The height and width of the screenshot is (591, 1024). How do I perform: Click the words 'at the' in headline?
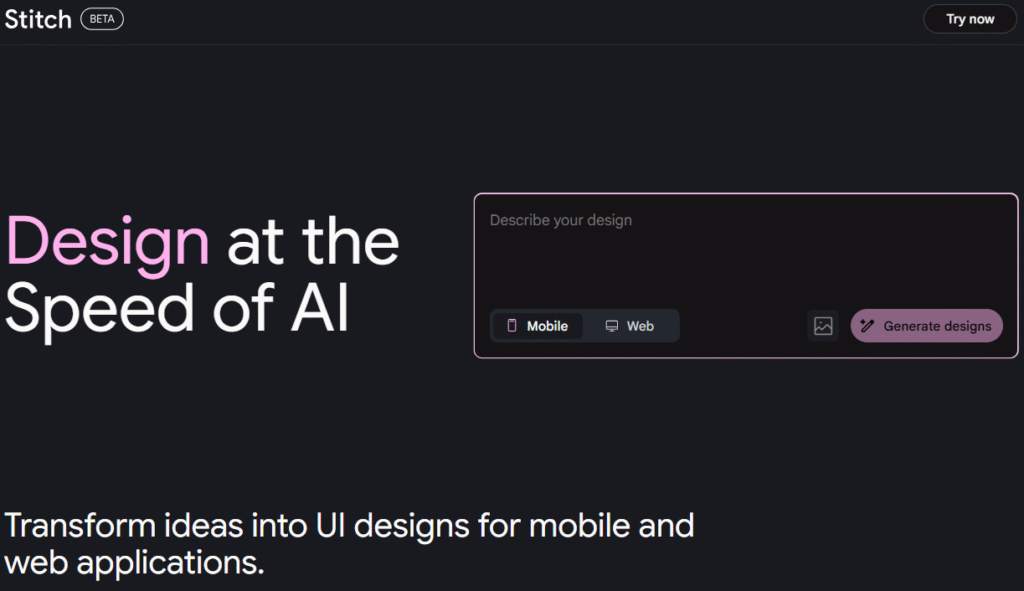point(313,242)
